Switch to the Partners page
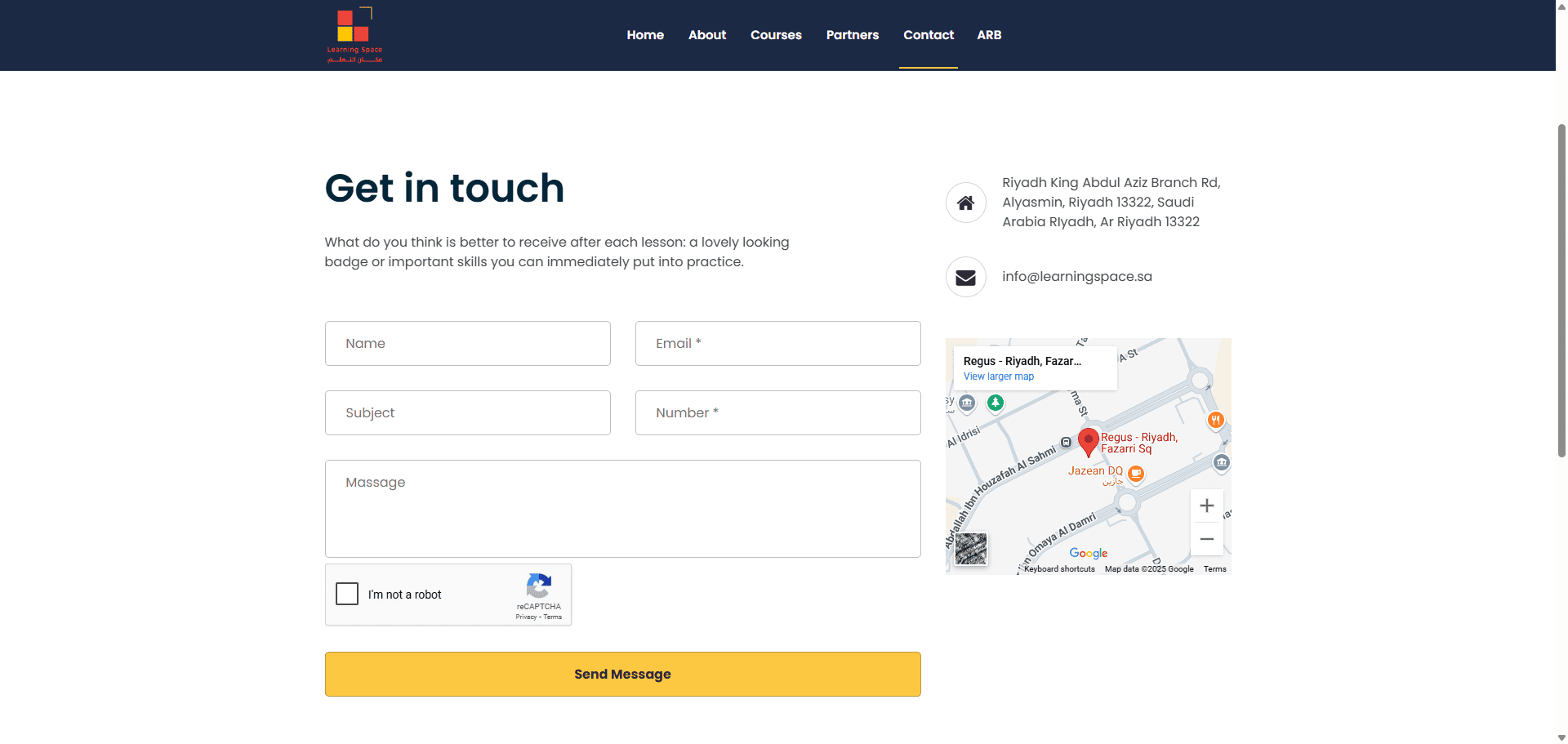 pos(852,34)
